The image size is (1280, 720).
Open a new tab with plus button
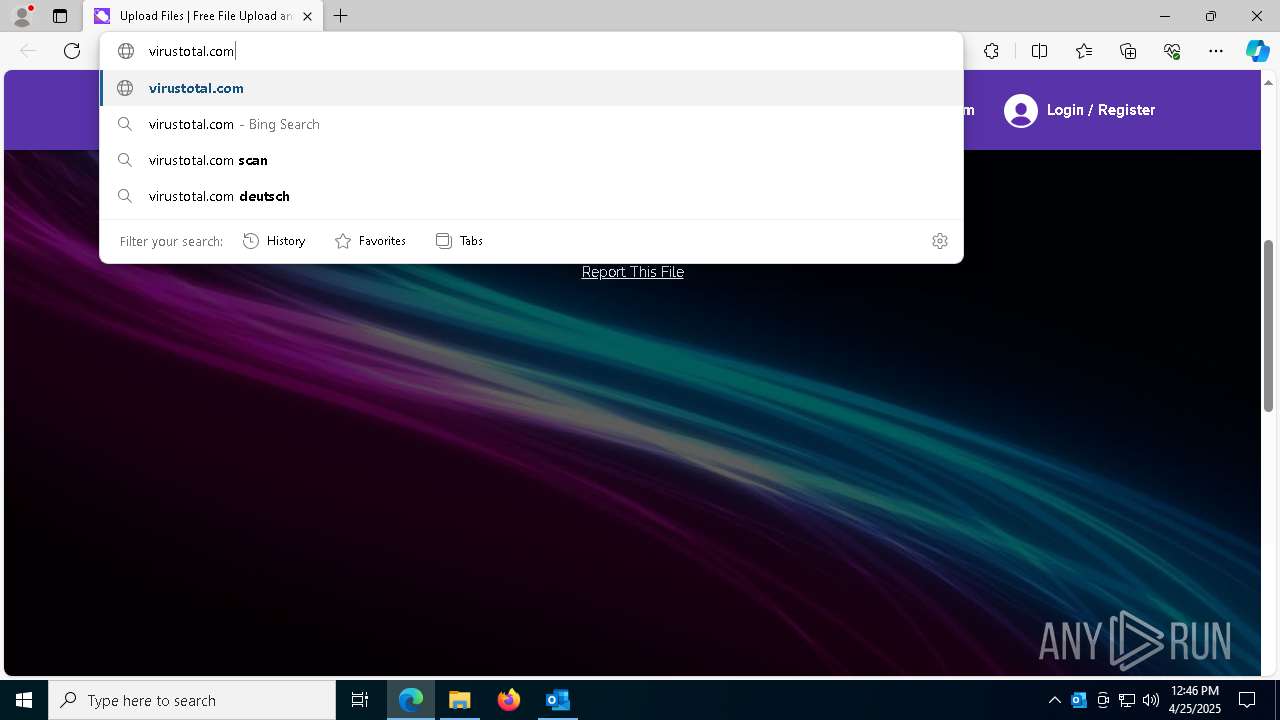[x=341, y=16]
